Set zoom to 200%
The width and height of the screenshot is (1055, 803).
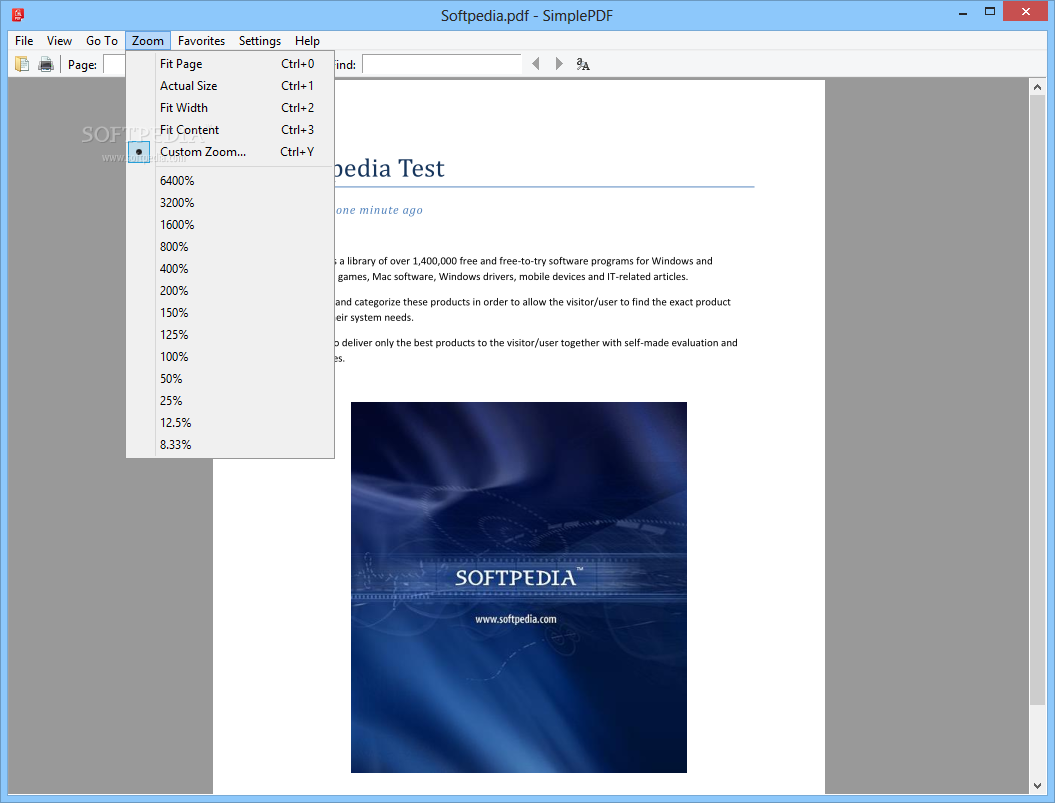coord(229,291)
